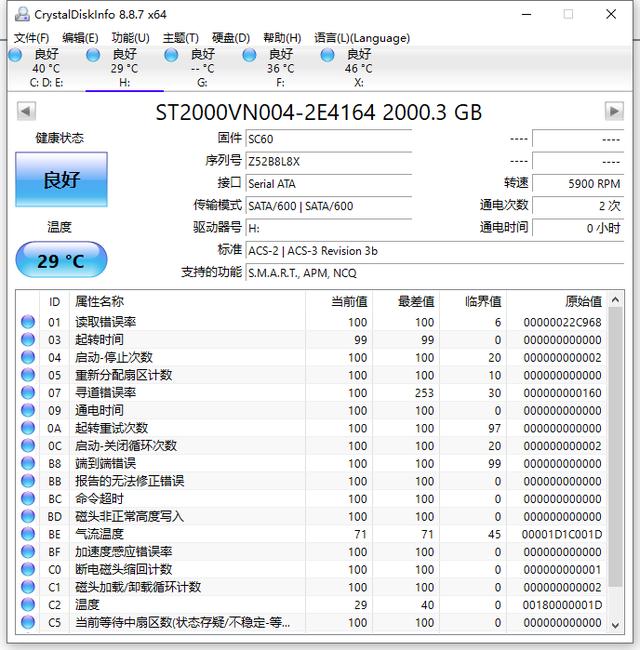Click status orb for attribute B8 端到端错误
640x650 pixels.
[x=28, y=463]
